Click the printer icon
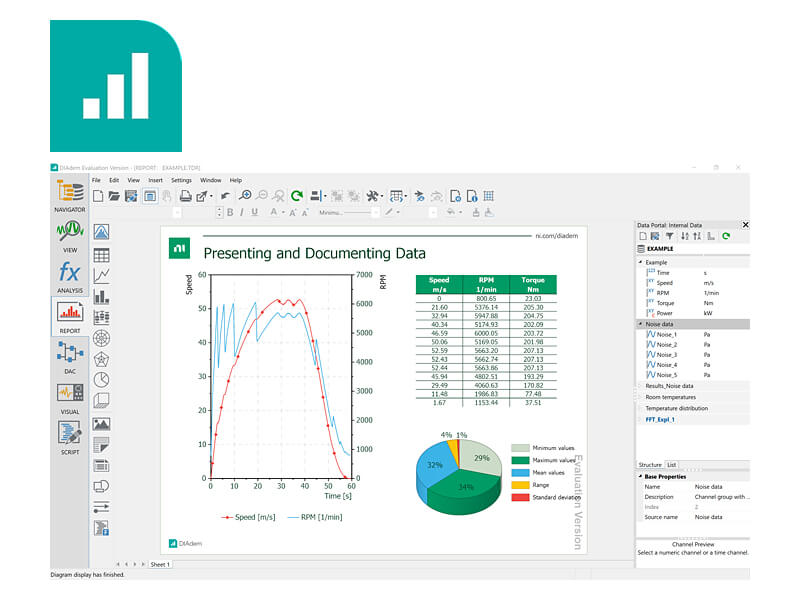The image size is (800, 600). tap(185, 196)
